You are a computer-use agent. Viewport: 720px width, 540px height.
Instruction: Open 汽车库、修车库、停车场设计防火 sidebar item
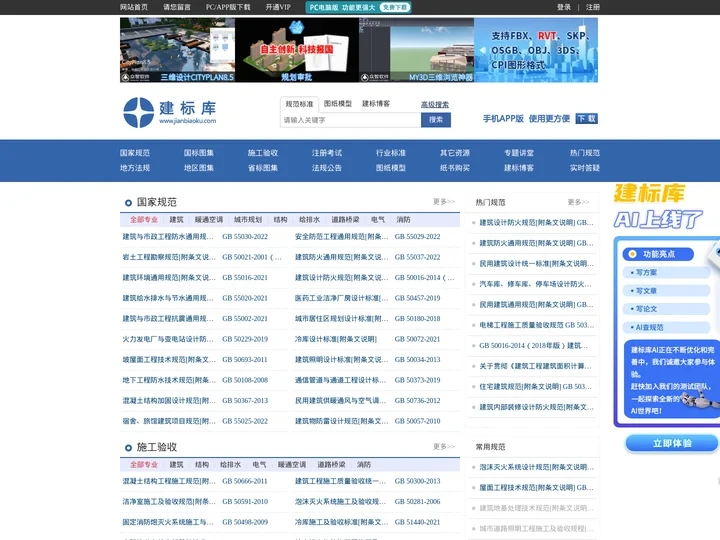point(535,284)
